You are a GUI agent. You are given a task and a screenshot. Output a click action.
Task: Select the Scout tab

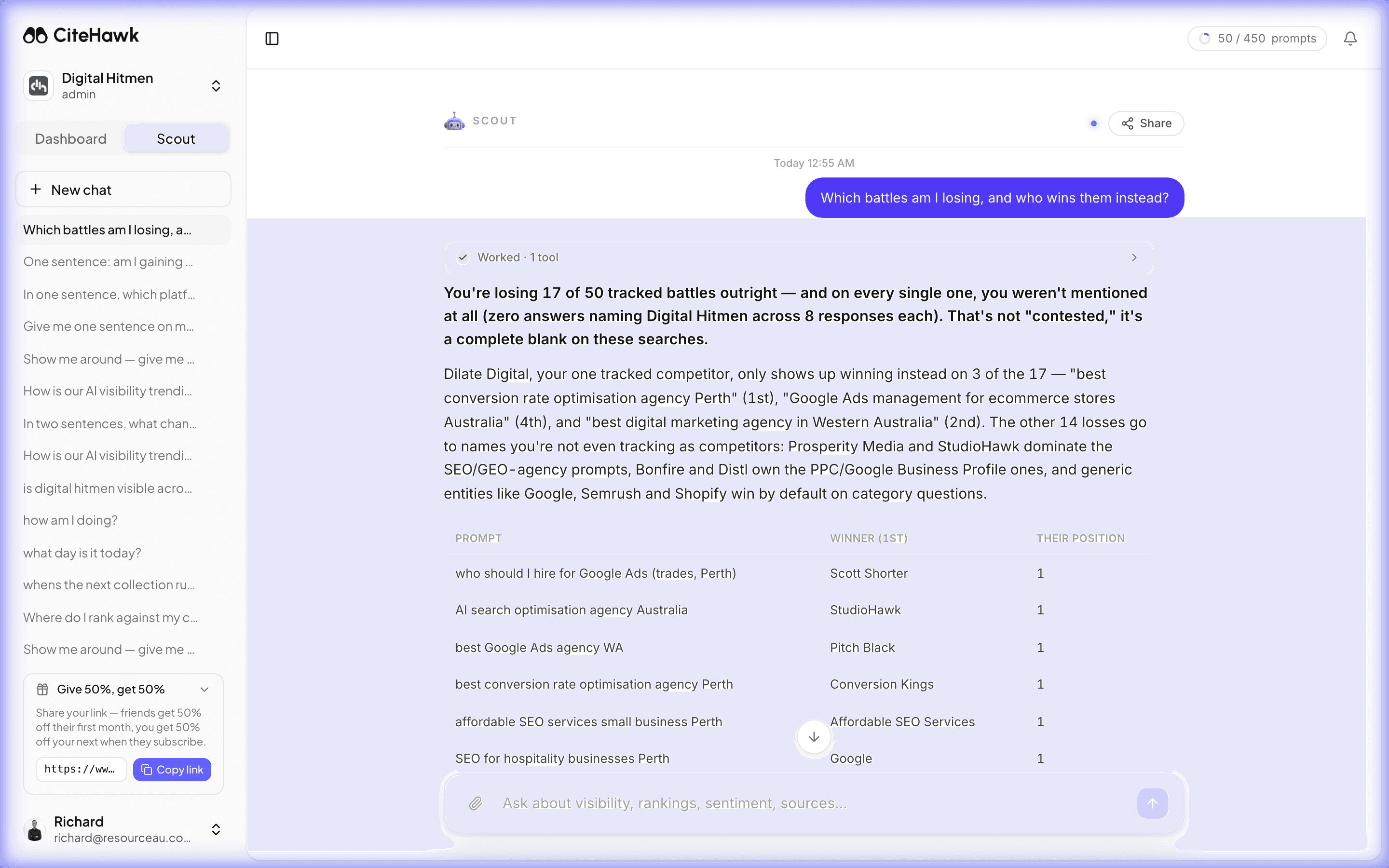coord(176,139)
